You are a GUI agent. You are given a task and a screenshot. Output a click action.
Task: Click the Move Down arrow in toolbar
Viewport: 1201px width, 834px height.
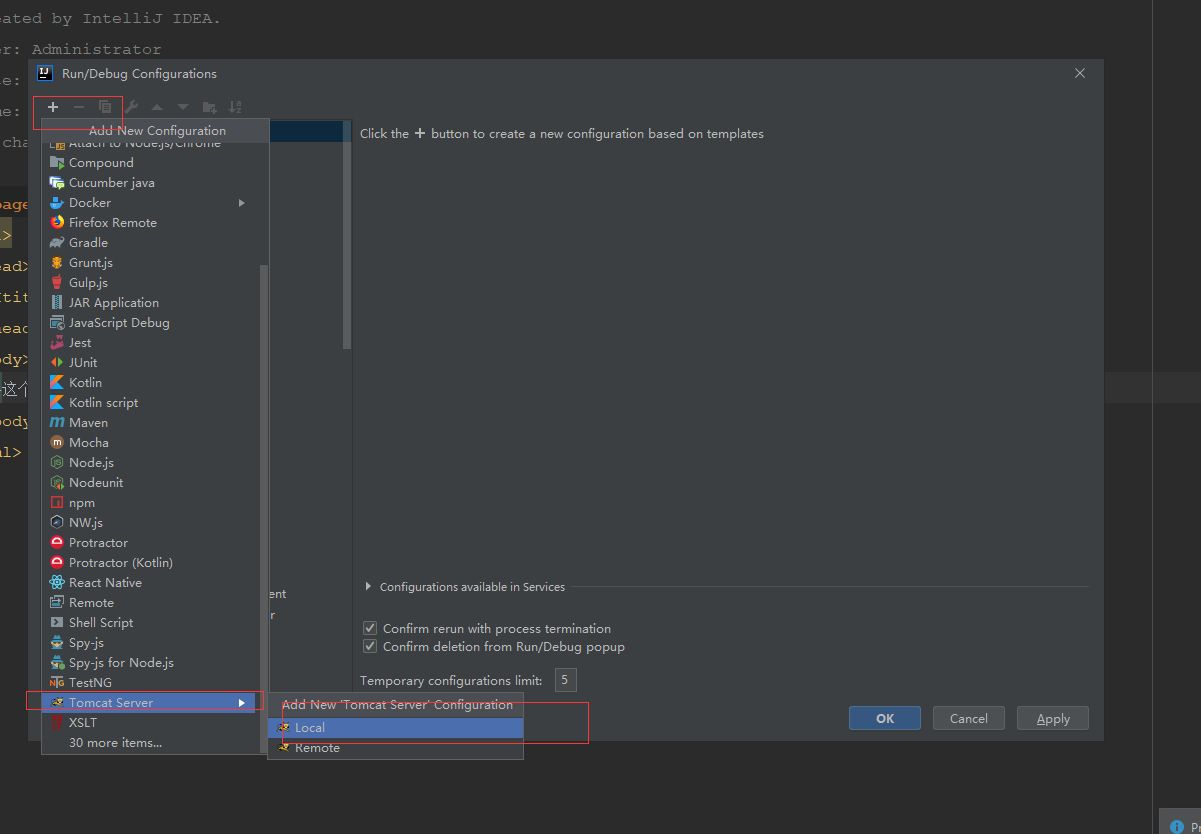coord(183,107)
